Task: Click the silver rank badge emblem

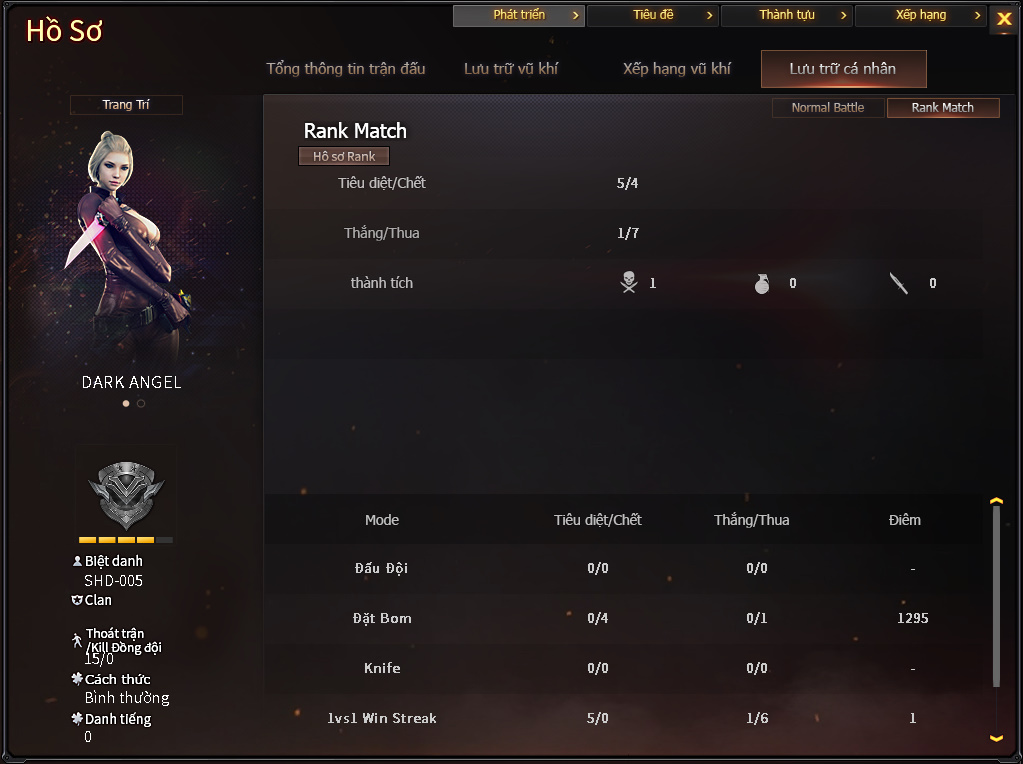Action: coord(126,495)
